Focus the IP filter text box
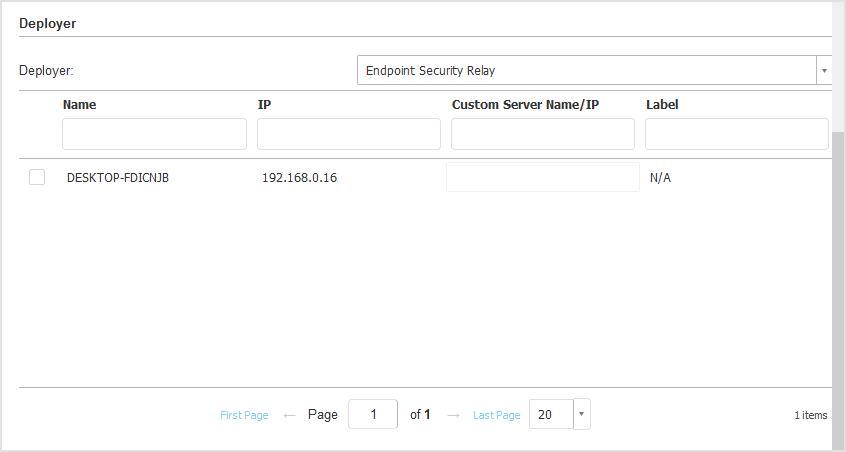The width and height of the screenshot is (846, 452). coord(348,134)
